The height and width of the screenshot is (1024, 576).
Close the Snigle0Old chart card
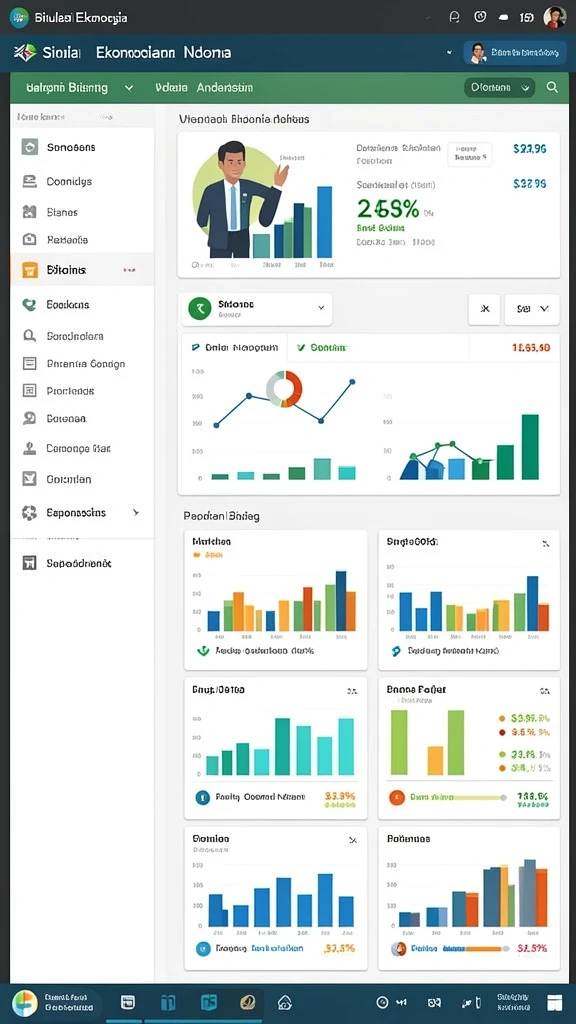pyautogui.click(x=545, y=543)
